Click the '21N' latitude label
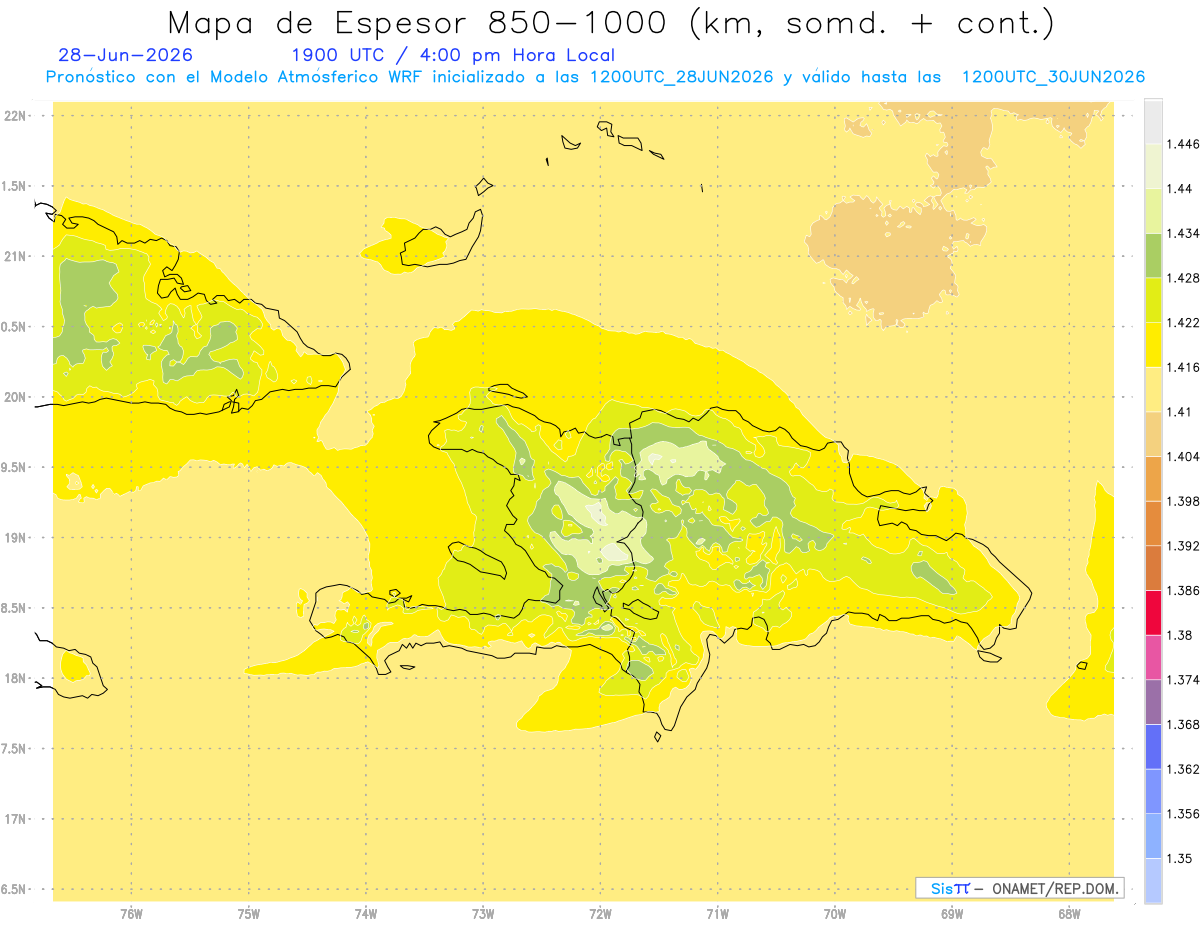 tap(14, 257)
